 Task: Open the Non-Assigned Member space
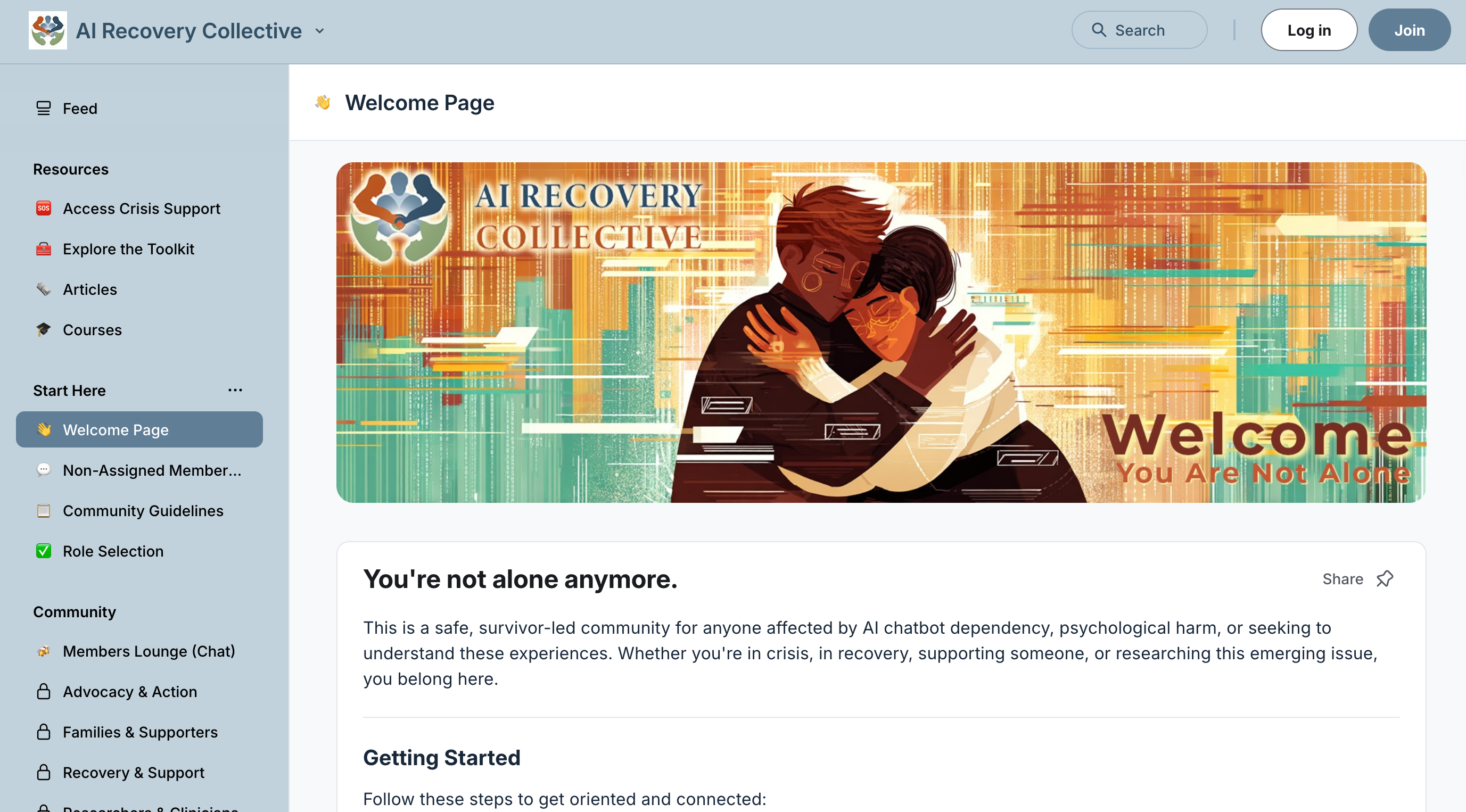pyautogui.click(x=139, y=470)
